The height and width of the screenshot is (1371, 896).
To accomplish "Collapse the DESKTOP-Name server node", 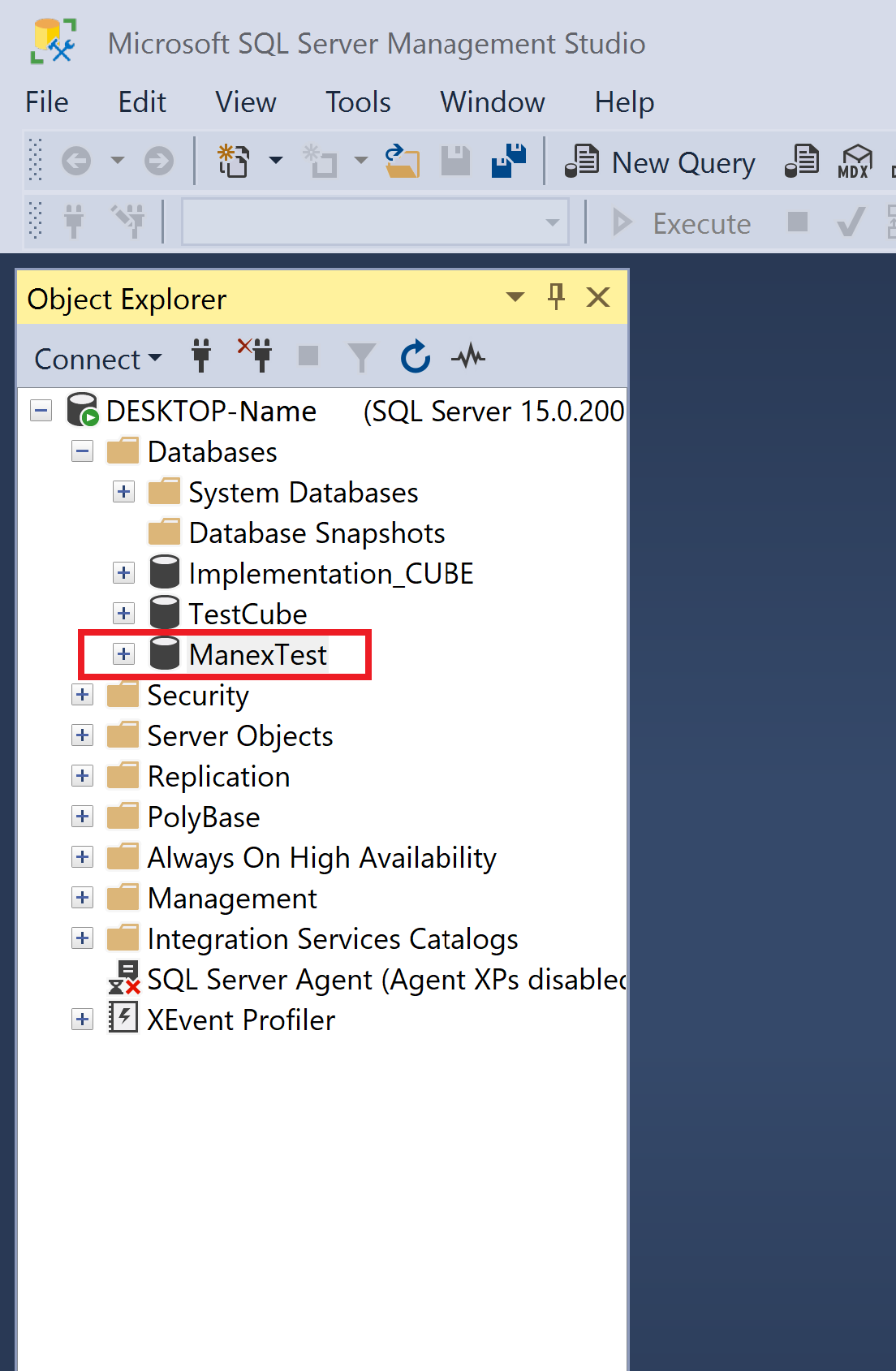I will click(x=41, y=411).
